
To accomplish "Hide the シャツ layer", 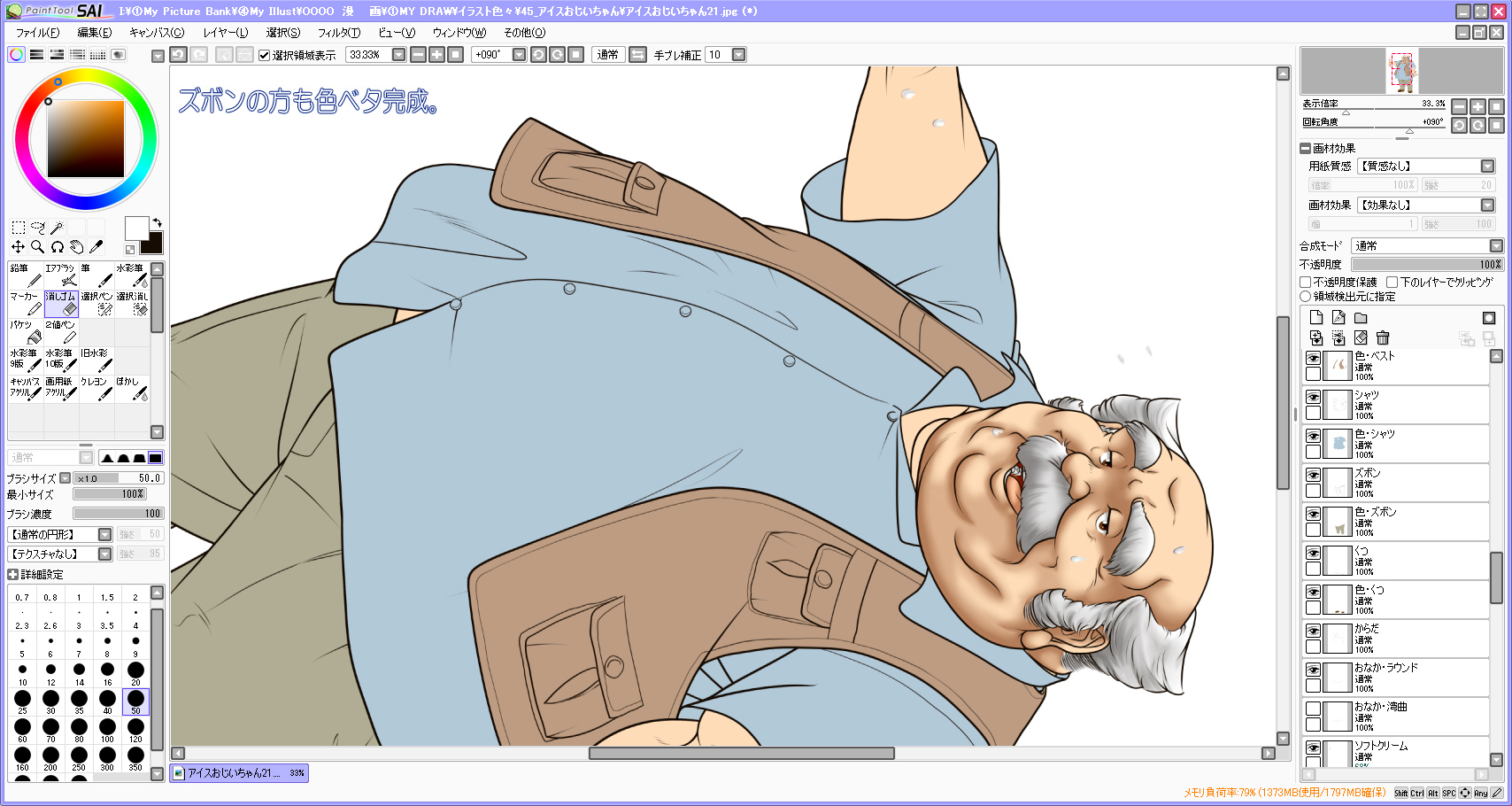I will tap(1314, 398).
